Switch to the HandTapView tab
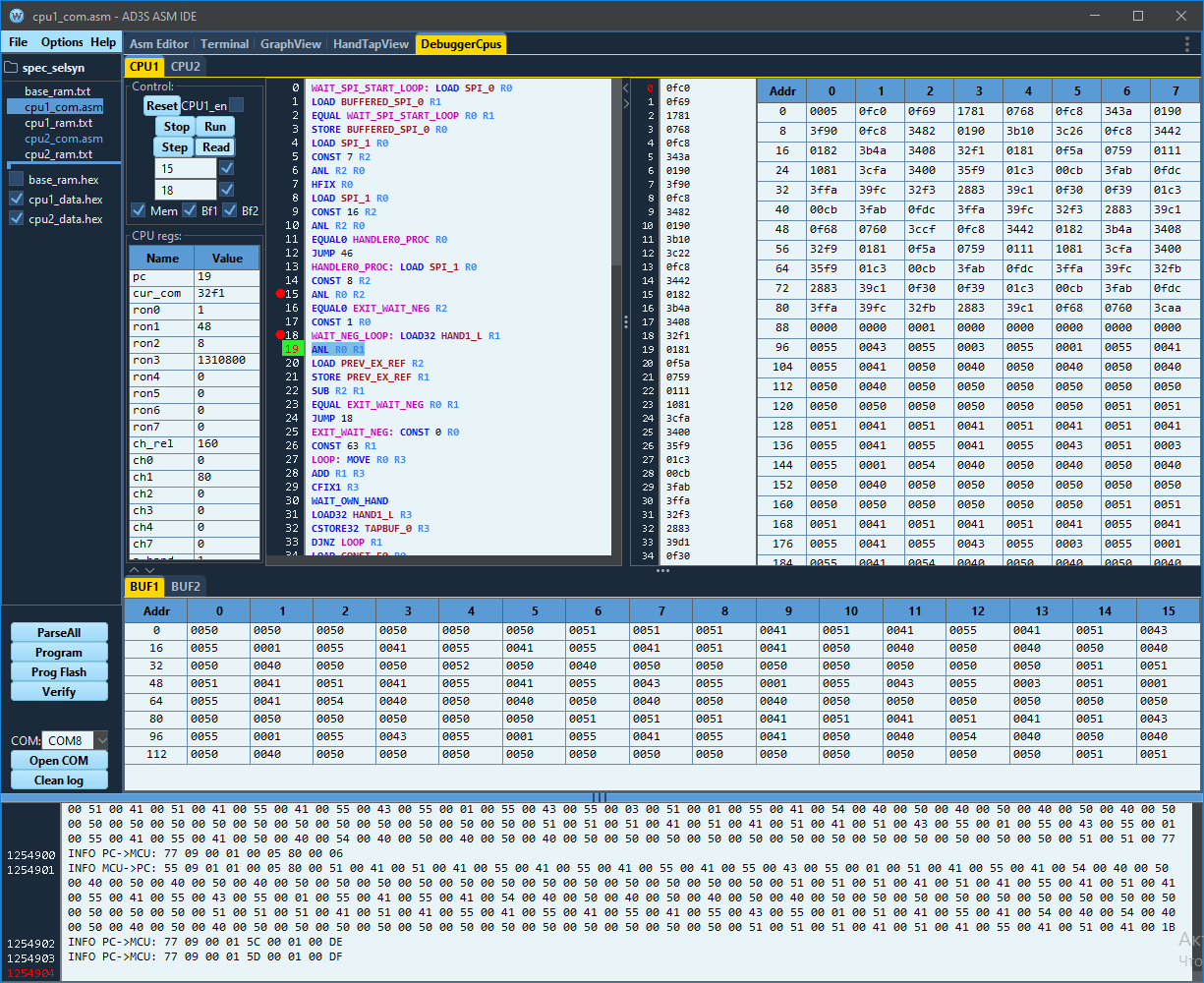 click(x=371, y=44)
